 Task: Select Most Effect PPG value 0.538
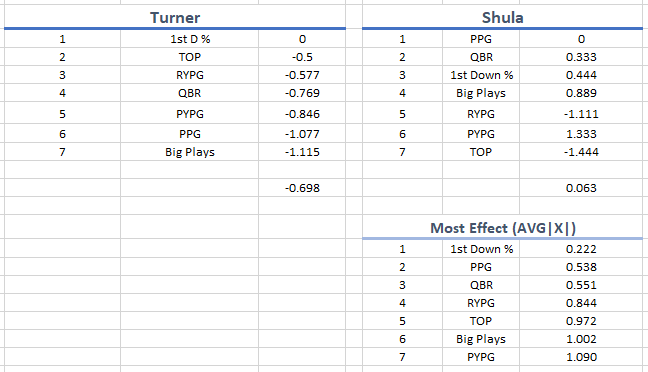[581, 267]
